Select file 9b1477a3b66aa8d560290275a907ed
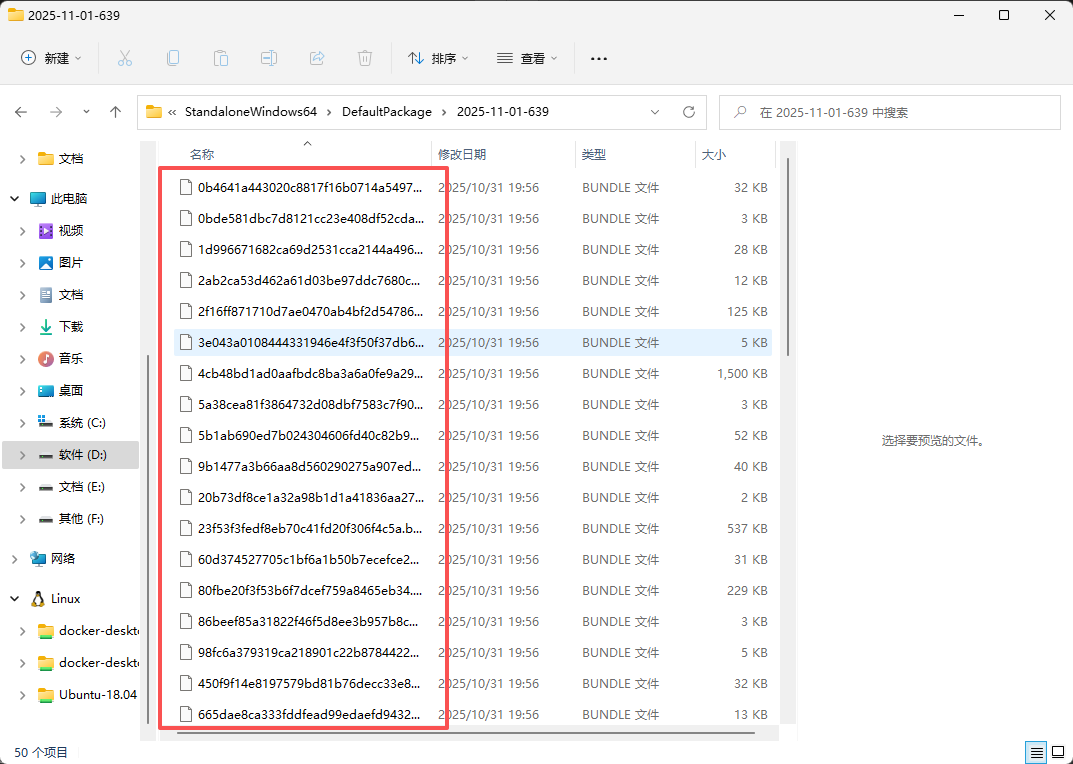1073x764 pixels. 473,466
